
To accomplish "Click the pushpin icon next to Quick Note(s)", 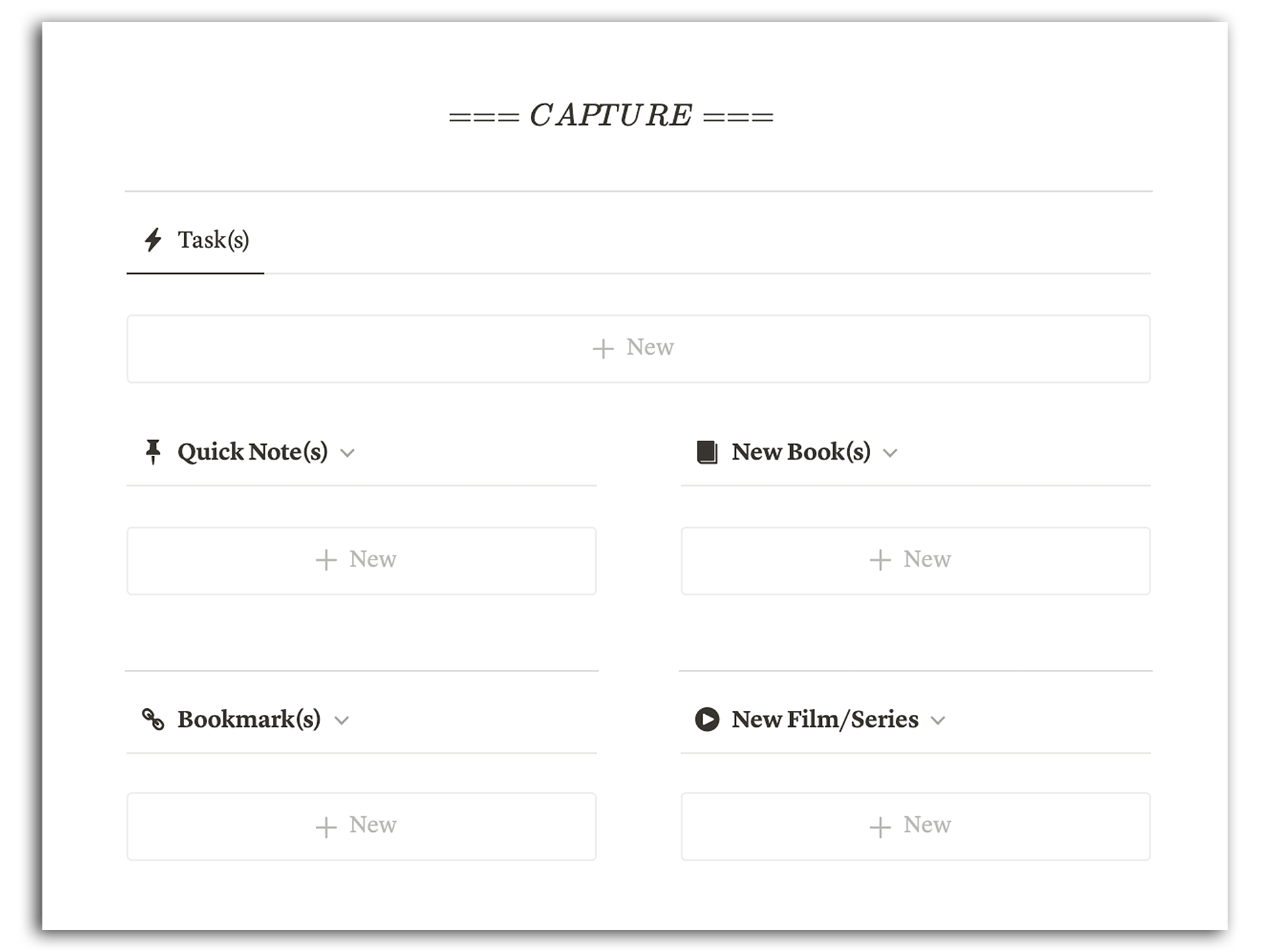I will click(x=153, y=451).
